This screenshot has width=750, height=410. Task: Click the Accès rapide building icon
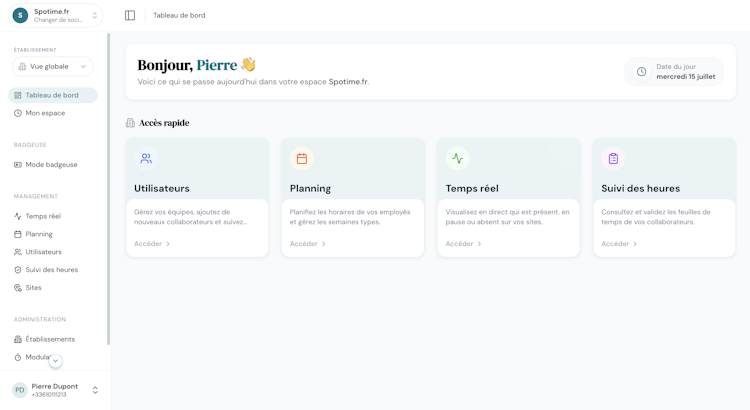coord(130,123)
